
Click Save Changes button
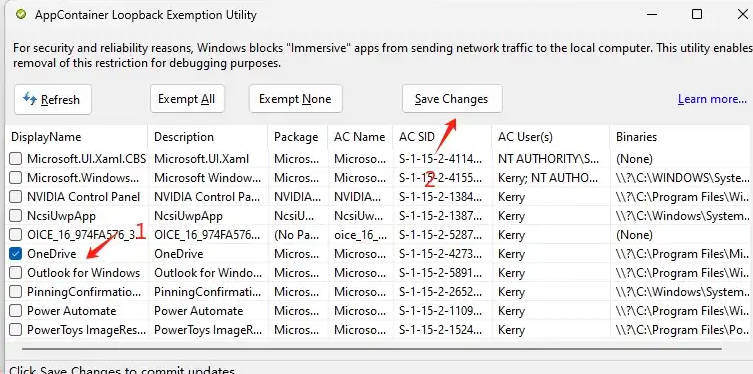coord(452,99)
